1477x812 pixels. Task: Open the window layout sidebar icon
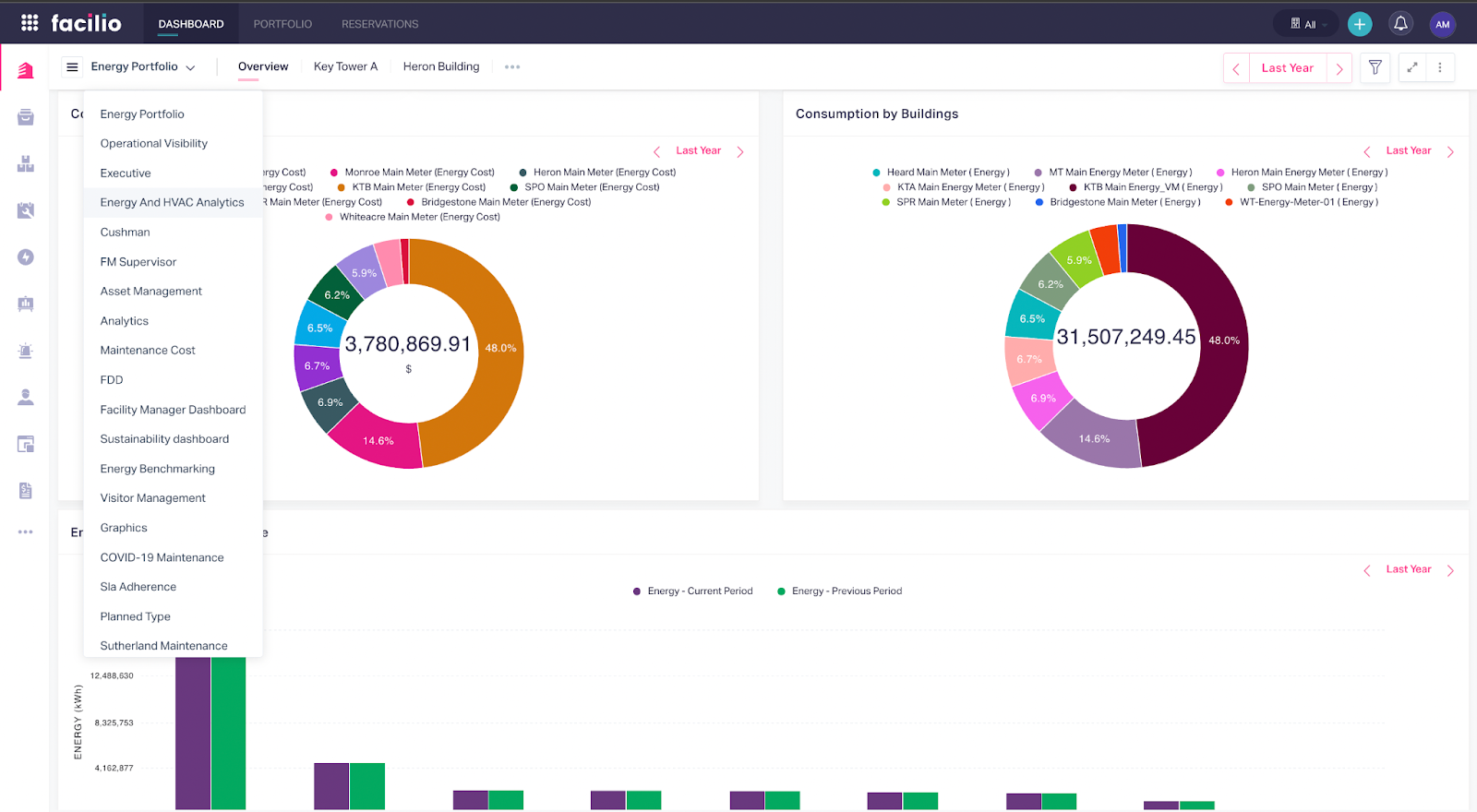tap(26, 444)
